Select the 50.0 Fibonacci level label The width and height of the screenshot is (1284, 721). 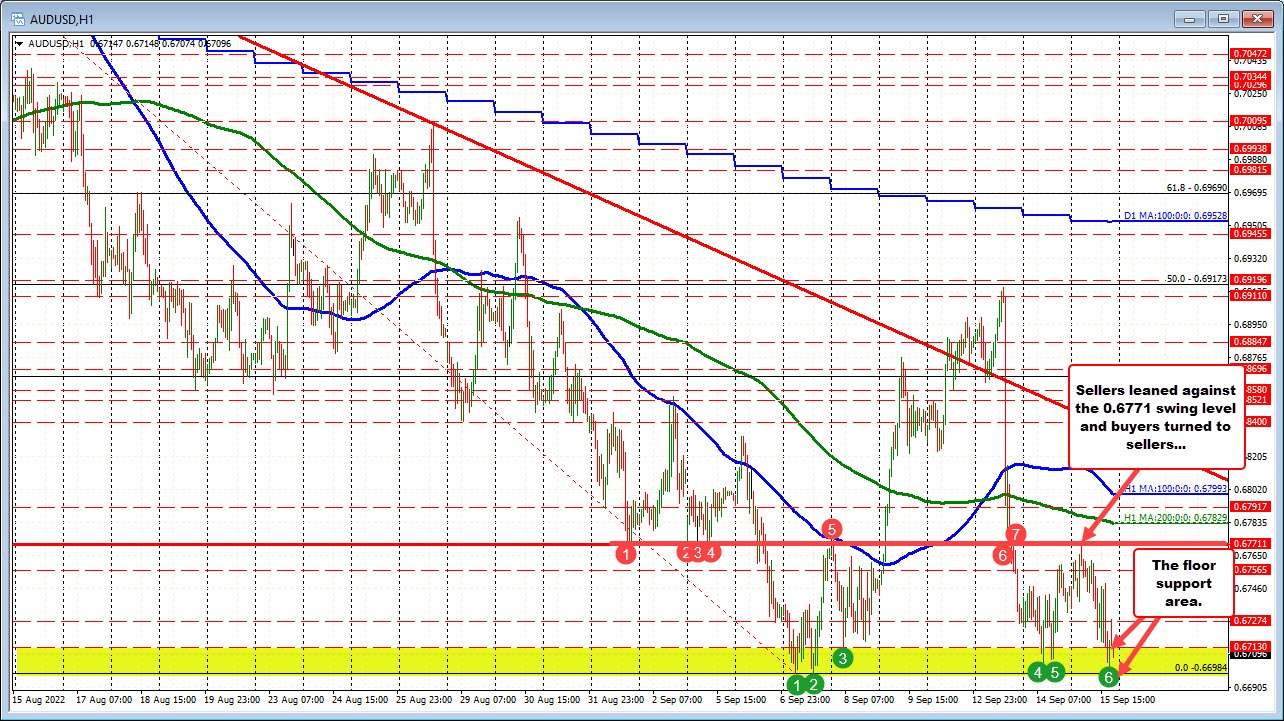click(x=1196, y=278)
